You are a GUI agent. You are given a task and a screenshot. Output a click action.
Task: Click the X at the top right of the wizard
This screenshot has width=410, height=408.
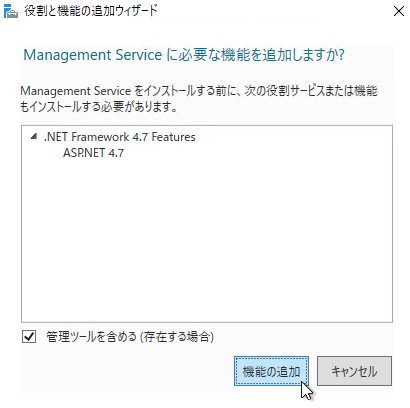[399, 11]
